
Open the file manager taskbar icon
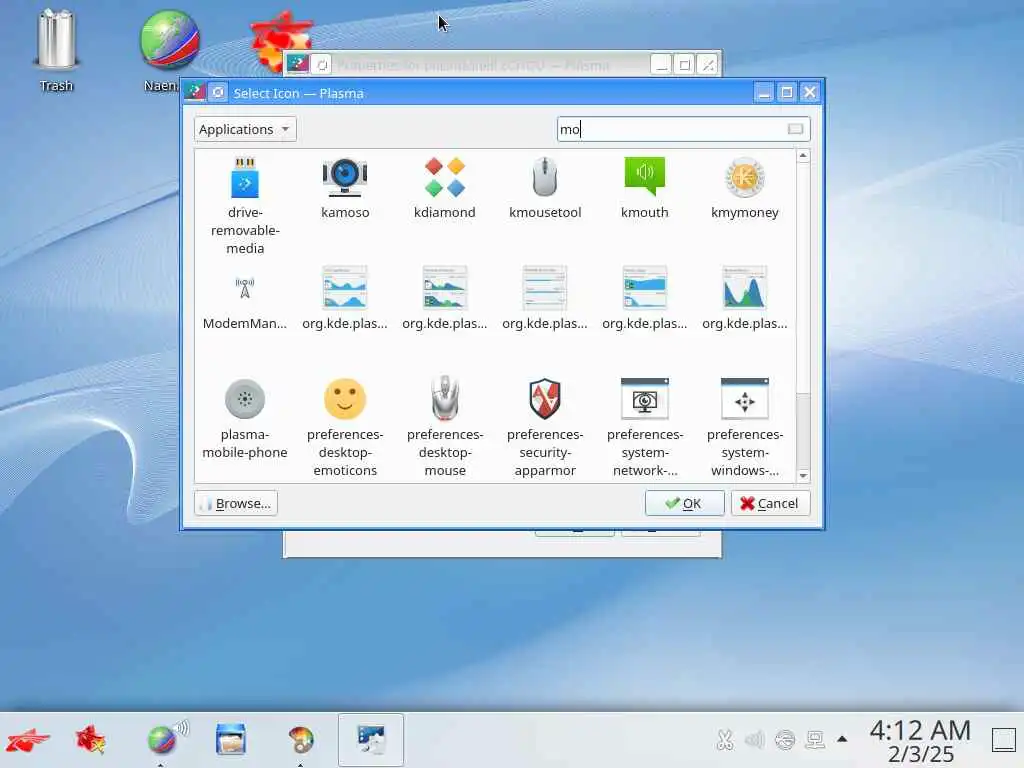231,740
